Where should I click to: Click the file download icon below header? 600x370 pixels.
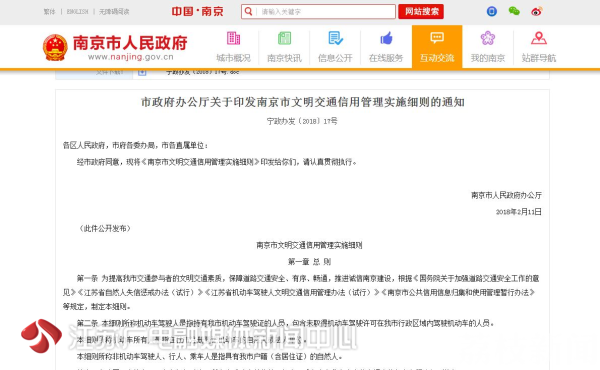tap(142, 72)
